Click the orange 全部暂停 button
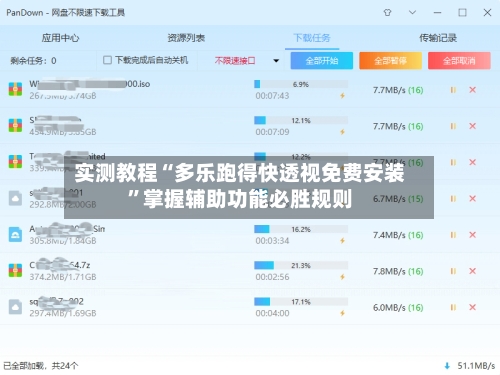Viewport: 500px width, 375px height. [x=390, y=61]
